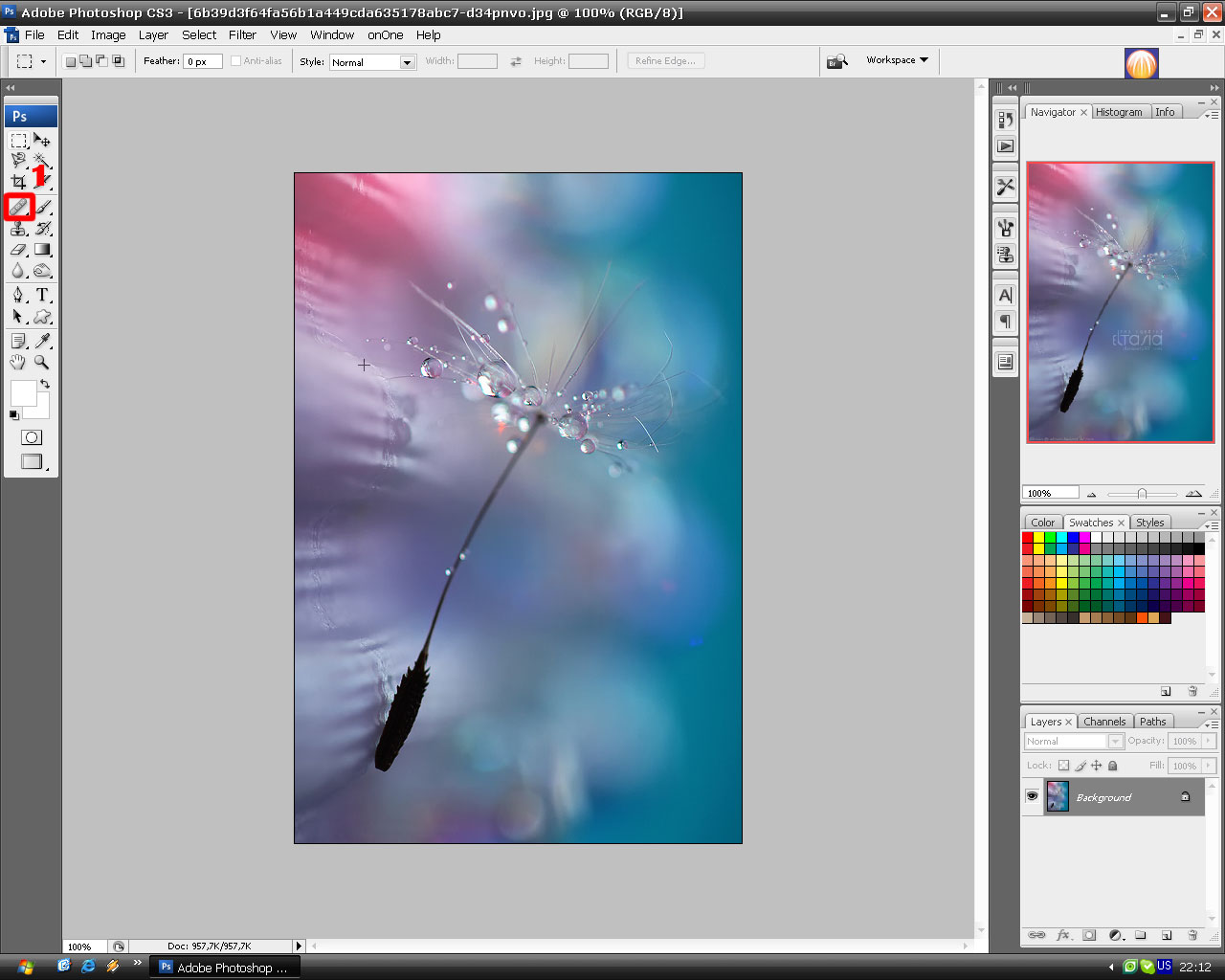The image size is (1225, 980).
Task: Toggle Quick Mask mode
Action: click(31, 437)
